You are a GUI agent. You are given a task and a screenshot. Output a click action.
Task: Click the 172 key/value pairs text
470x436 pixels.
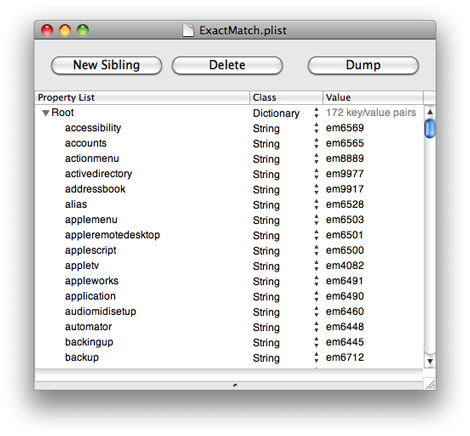point(371,113)
